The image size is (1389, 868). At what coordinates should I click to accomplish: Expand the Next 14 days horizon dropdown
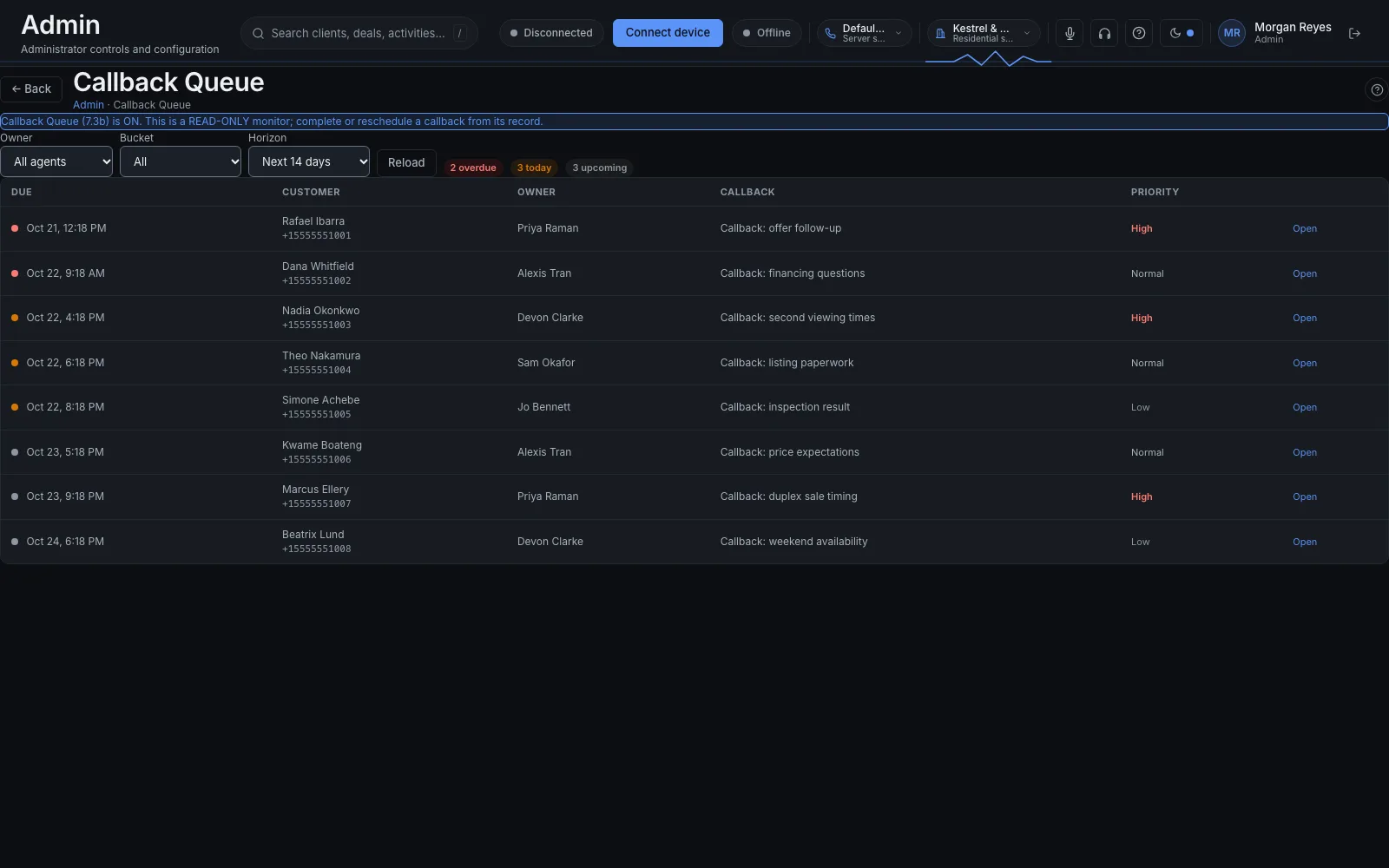(x=309, y=161)
